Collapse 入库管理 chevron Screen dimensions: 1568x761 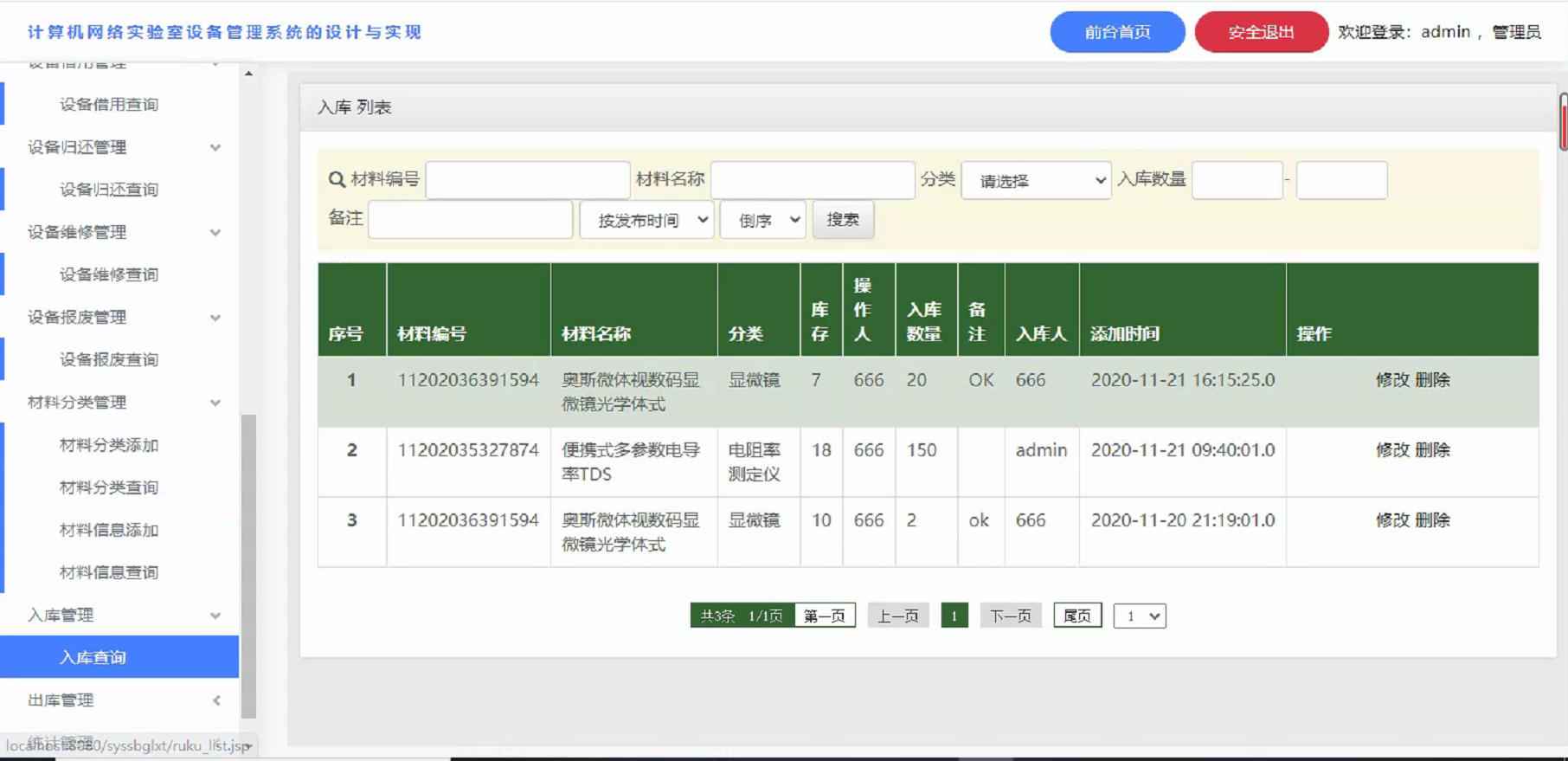[x=215, y=616]
